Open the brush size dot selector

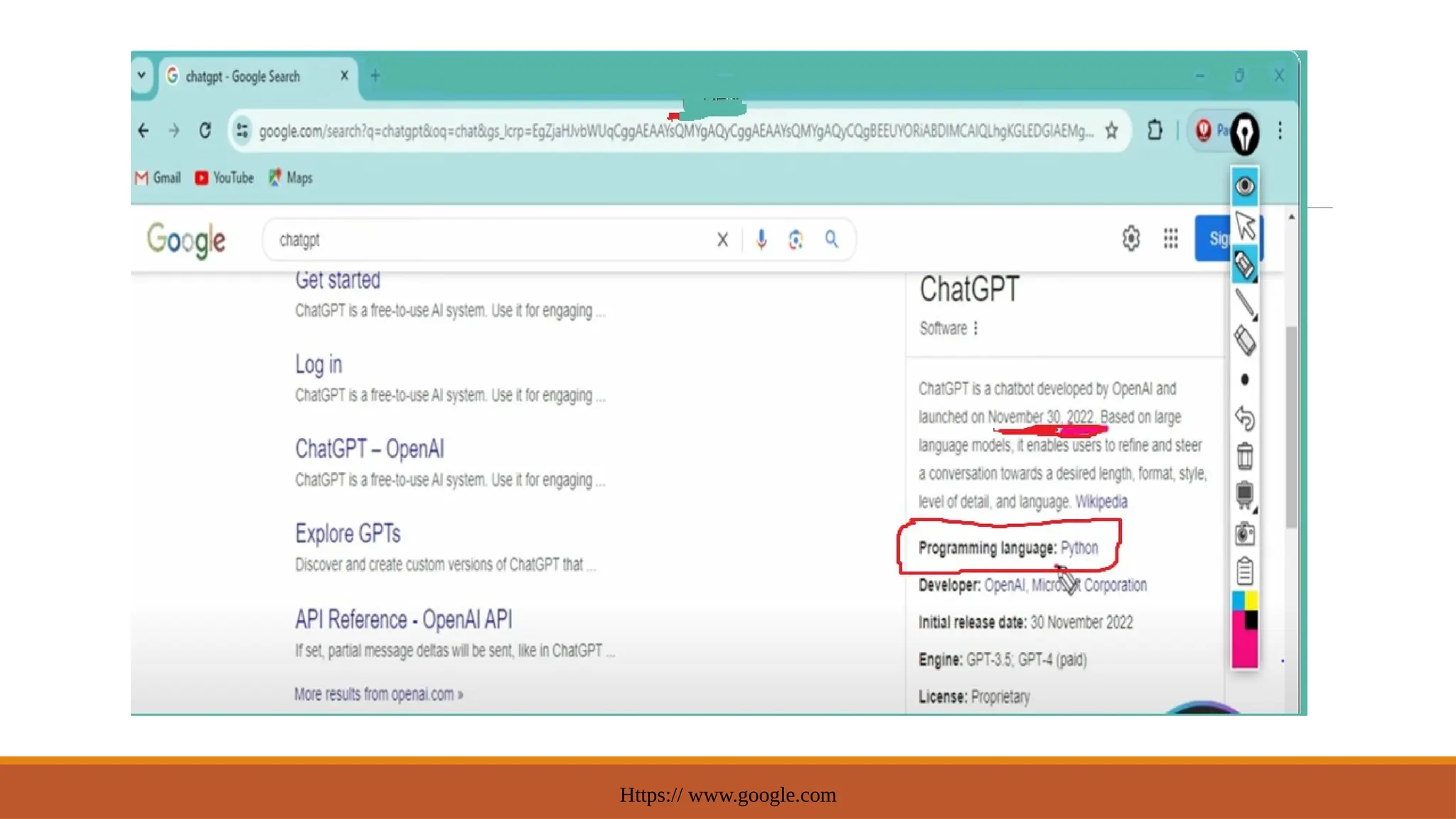(x=1244, y=380)
